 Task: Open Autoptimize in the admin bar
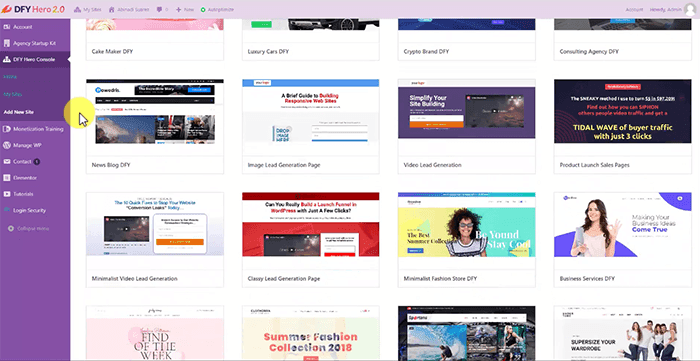click(x=217, y=9)
